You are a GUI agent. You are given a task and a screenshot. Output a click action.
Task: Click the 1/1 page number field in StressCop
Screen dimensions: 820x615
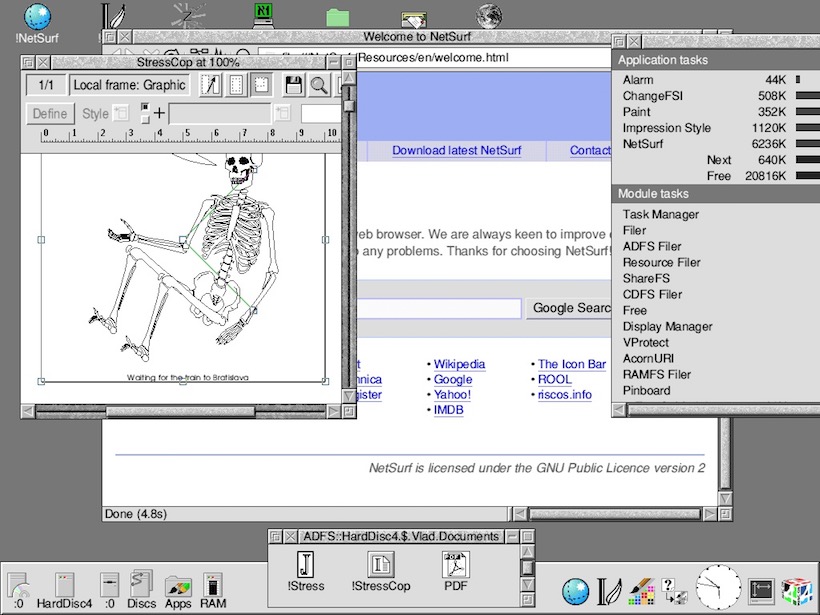coord(46,85)
